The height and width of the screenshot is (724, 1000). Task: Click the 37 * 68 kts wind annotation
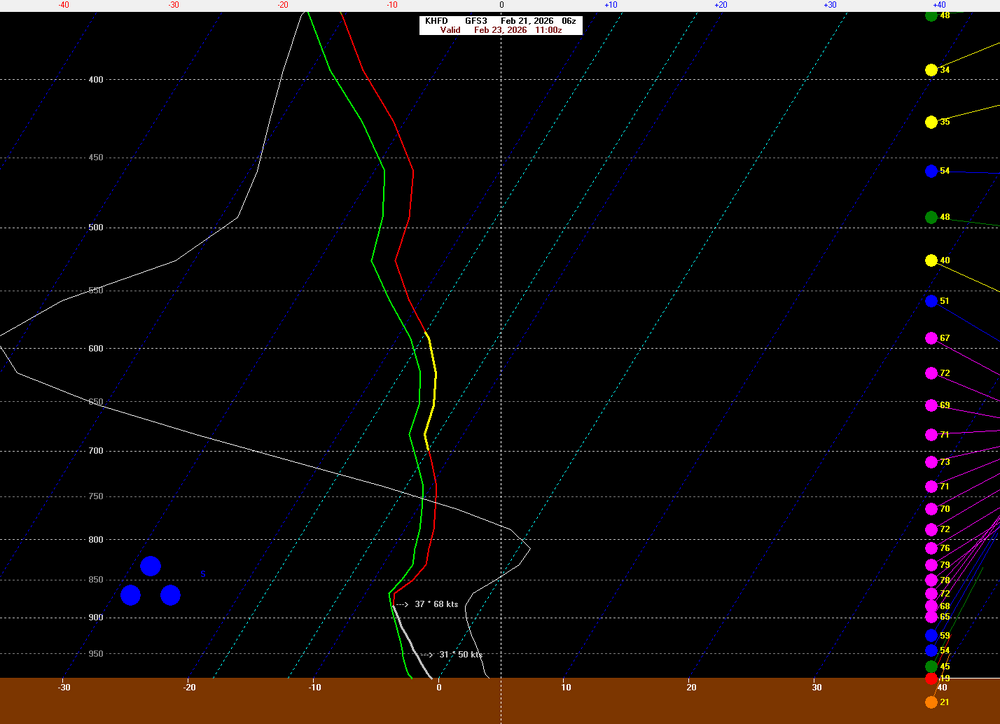pyautogui.click(x=436, y=604)
